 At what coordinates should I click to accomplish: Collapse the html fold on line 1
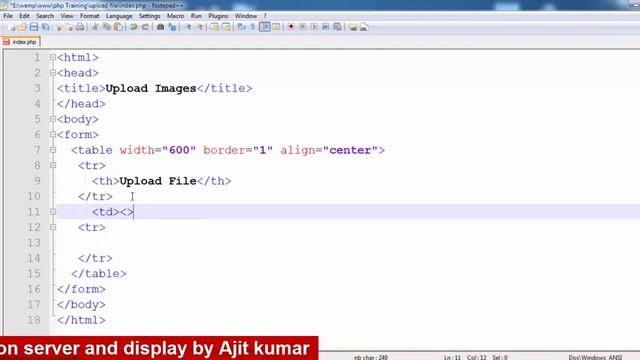click(x=53, y=58)
